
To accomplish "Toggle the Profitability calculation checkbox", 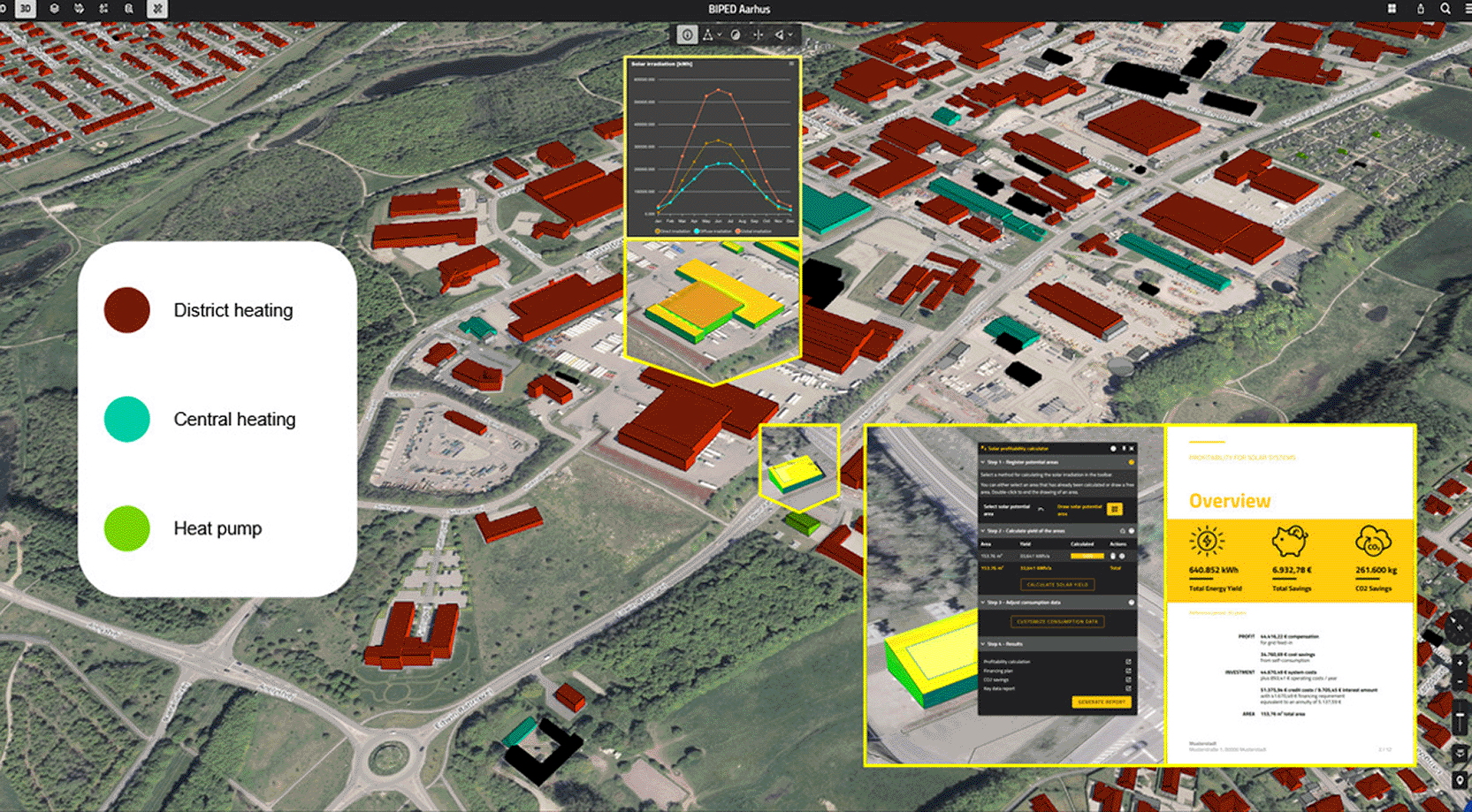I will coord(1128,662).
